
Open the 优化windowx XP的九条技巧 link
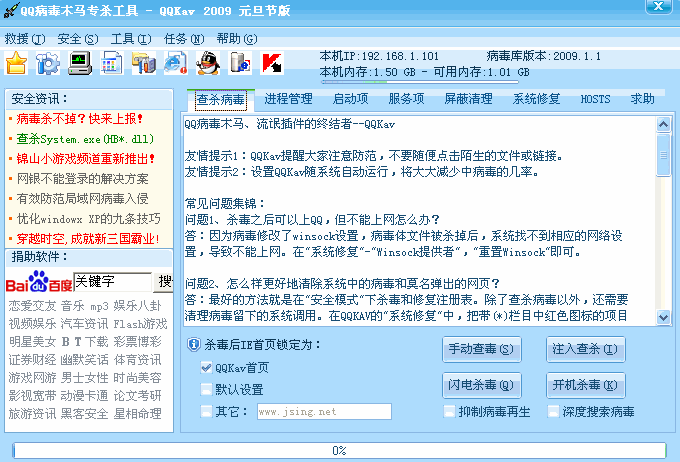[88, 219]
